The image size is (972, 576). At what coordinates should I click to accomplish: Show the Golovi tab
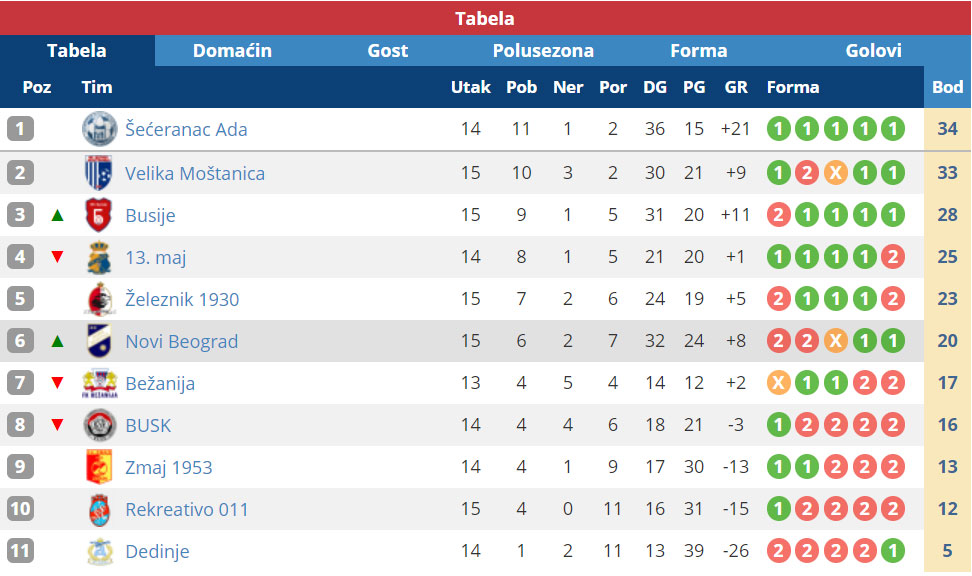point(873,51)
